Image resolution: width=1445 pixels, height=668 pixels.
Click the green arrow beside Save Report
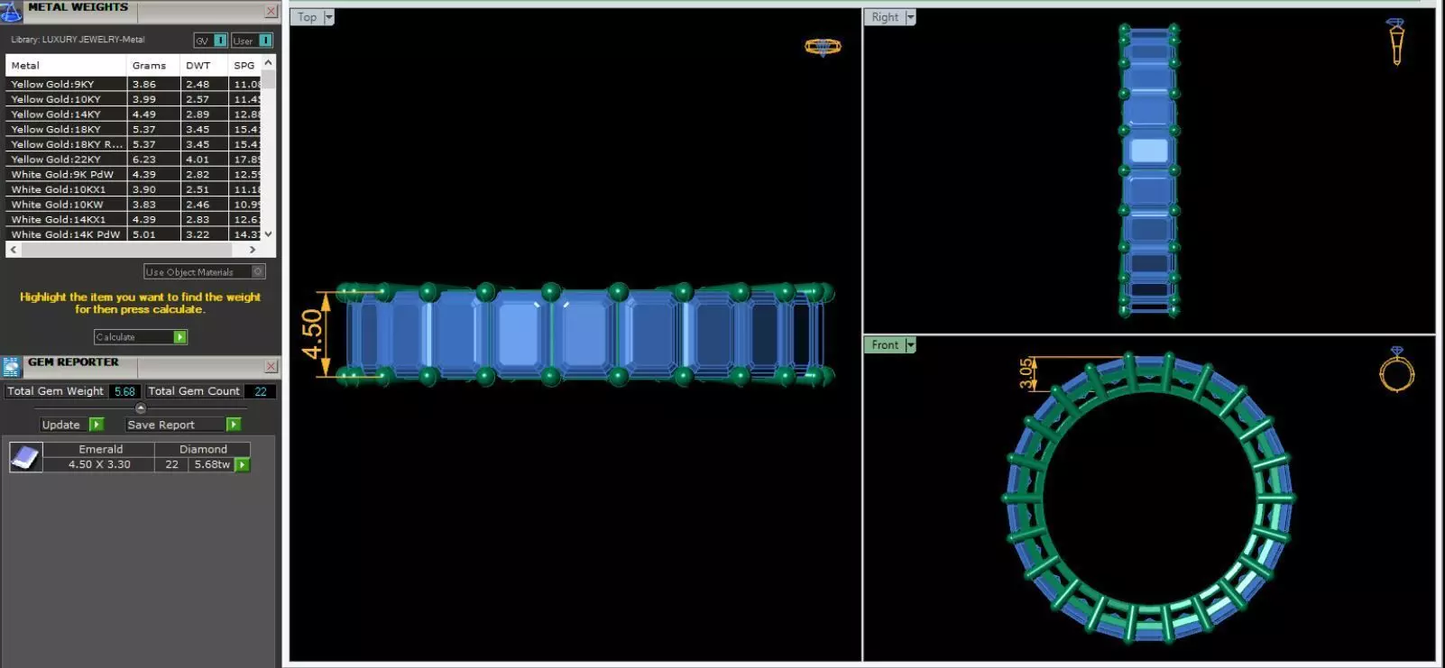(233, 425)
